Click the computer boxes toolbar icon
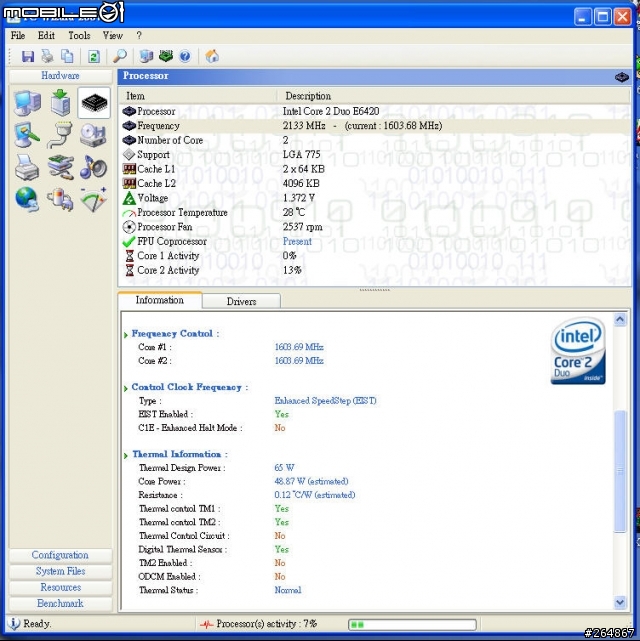This screenshot has height=641, width=640. [146, 56]
